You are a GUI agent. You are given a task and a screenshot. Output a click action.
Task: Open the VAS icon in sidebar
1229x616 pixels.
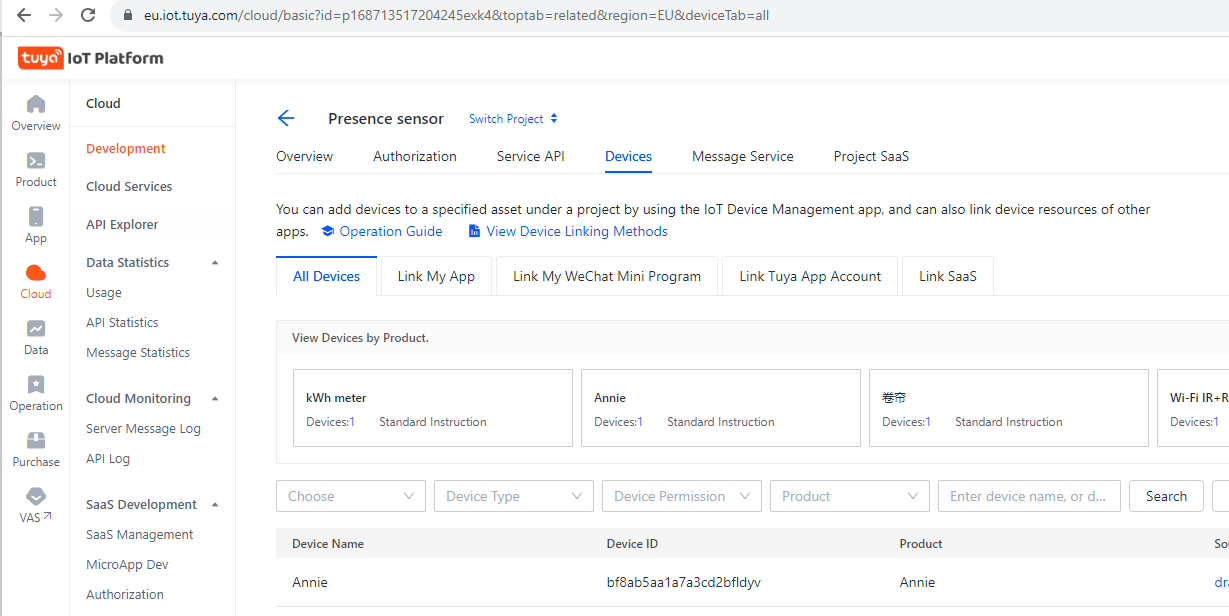point(36,496)
